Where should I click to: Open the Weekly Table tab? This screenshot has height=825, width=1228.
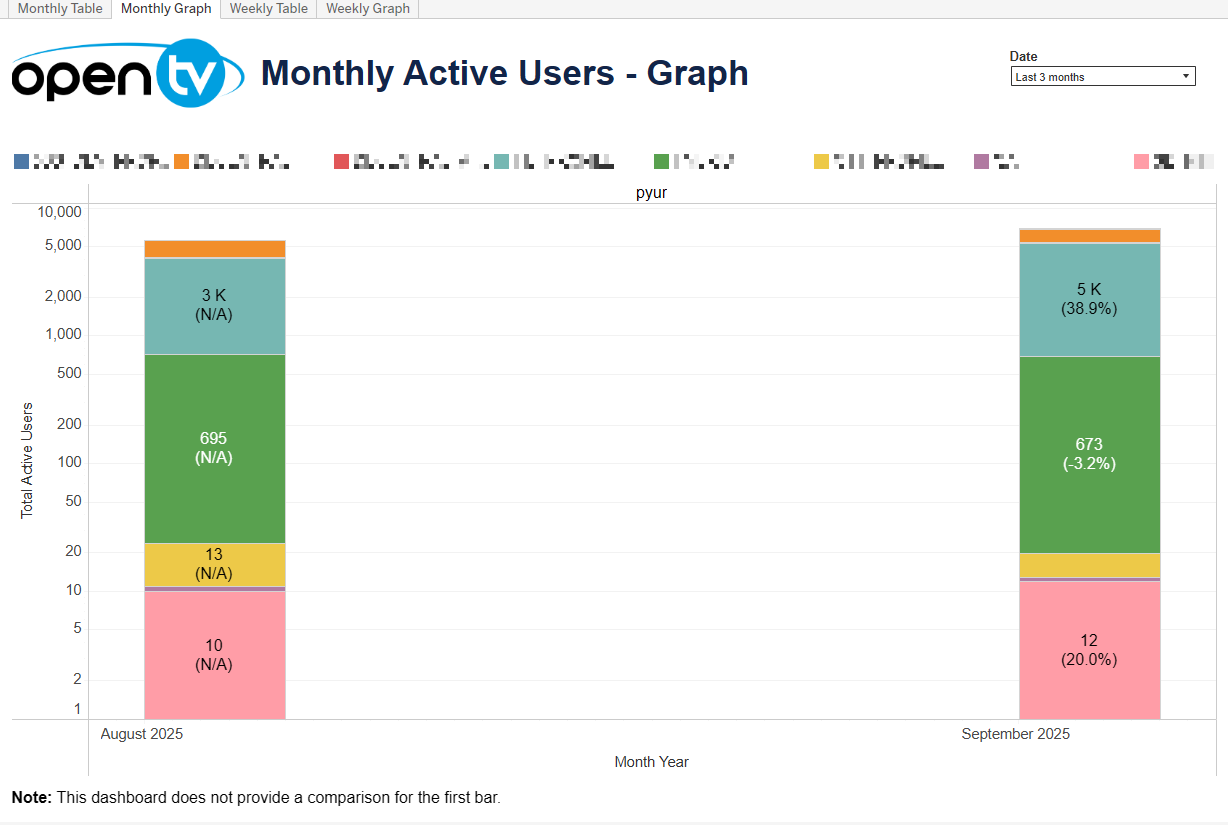pyautogui.click(x=268, y=9)
